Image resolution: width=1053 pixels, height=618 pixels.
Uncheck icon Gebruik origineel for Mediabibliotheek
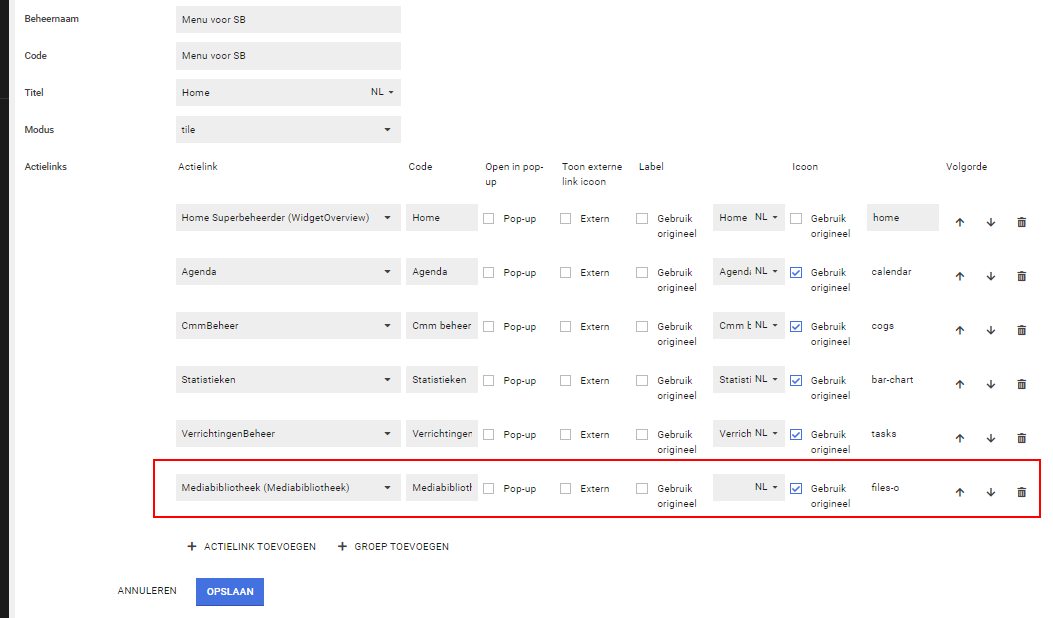(x=796, y=488)
